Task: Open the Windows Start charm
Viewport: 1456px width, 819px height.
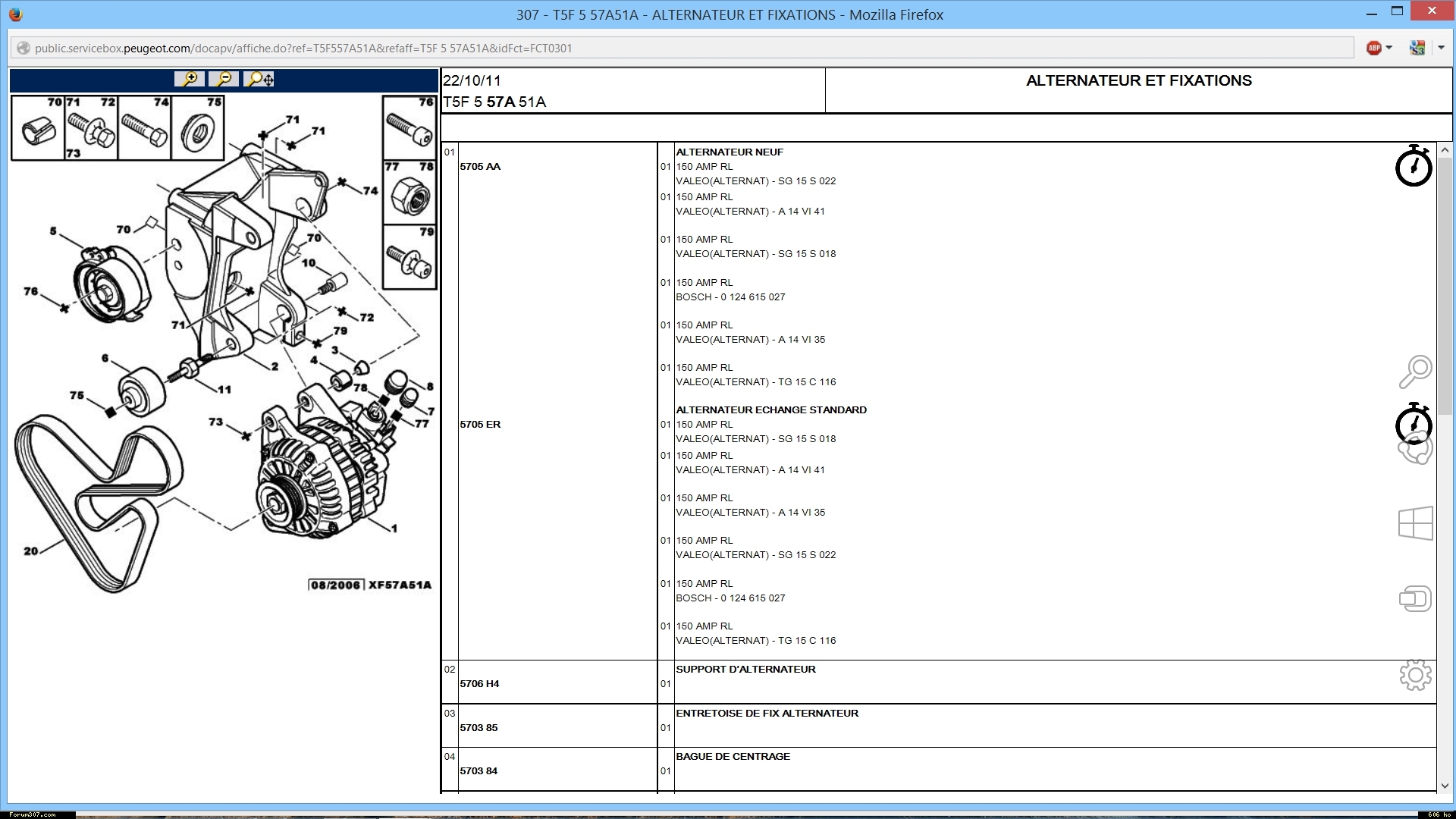Action: click(x=1415, y=523)
